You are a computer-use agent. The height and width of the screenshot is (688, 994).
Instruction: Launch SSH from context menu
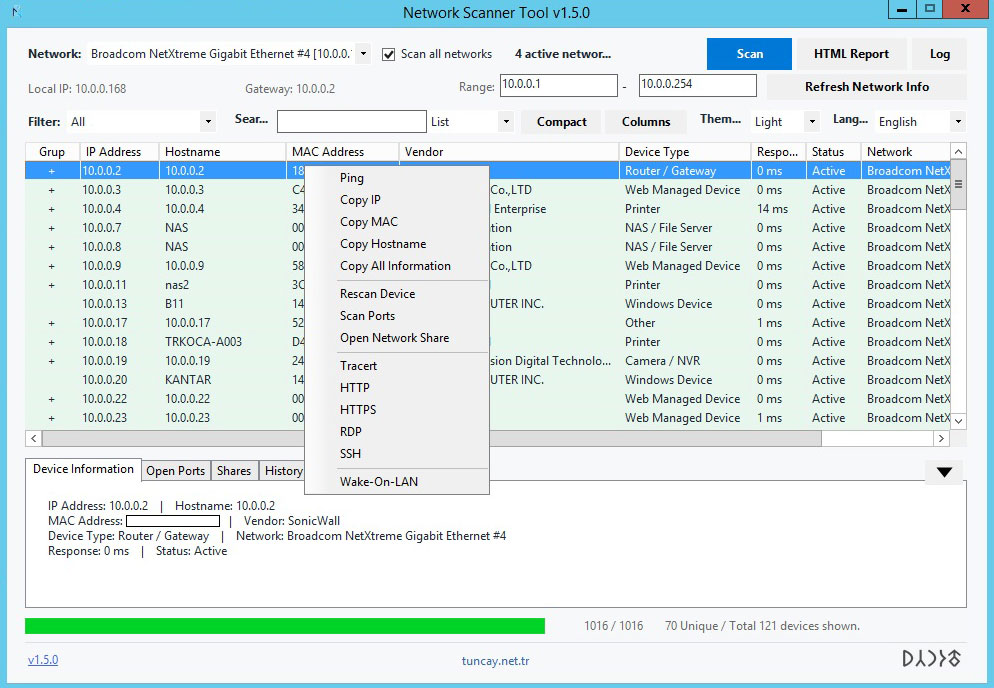pos(397,454)
